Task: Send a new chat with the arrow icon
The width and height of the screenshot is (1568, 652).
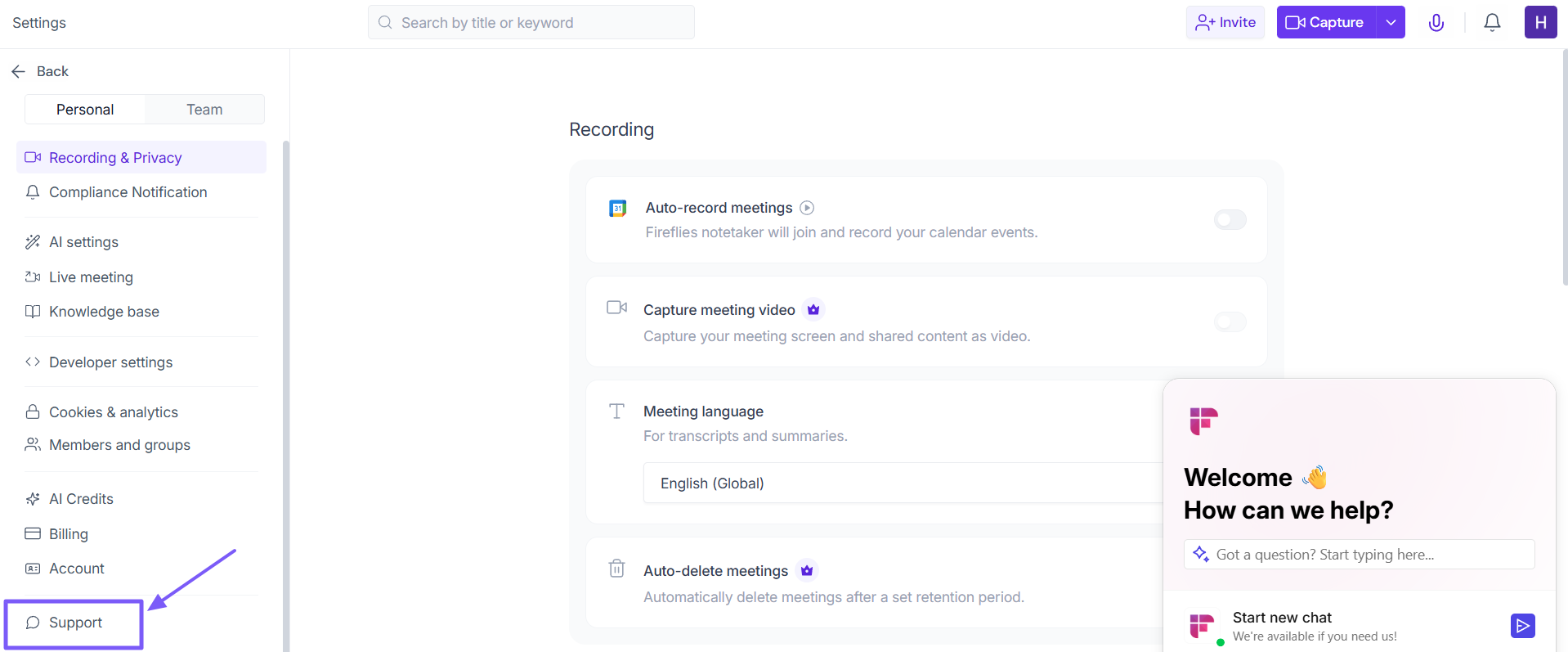Action: tap(1522, 626)
